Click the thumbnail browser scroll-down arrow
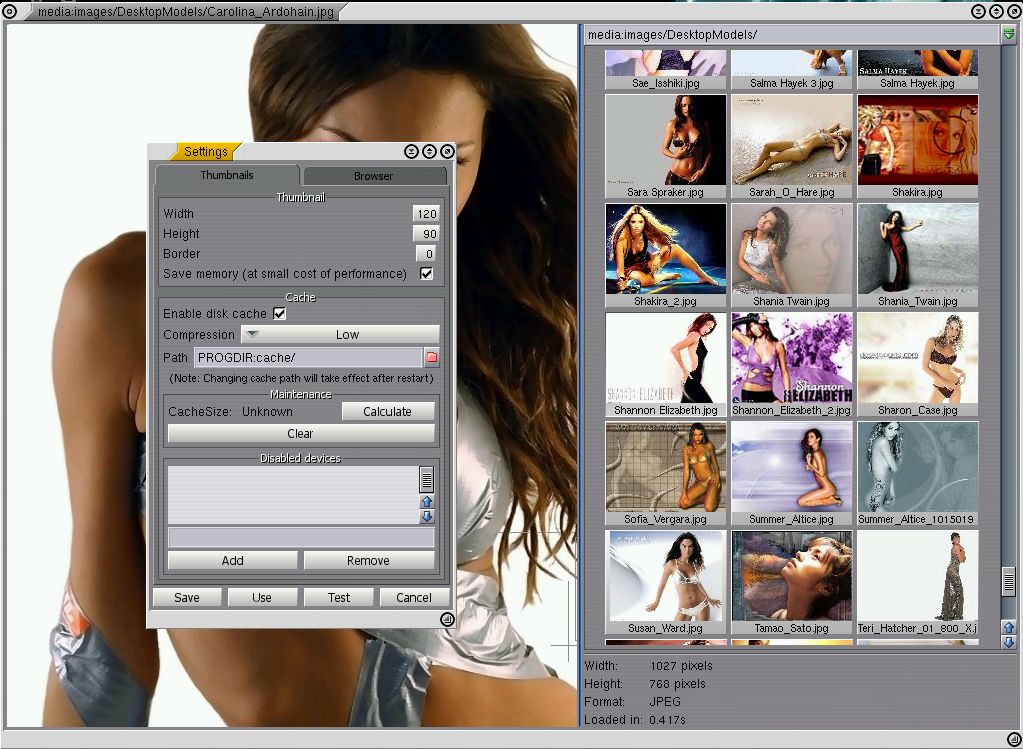 point(1009,642)
